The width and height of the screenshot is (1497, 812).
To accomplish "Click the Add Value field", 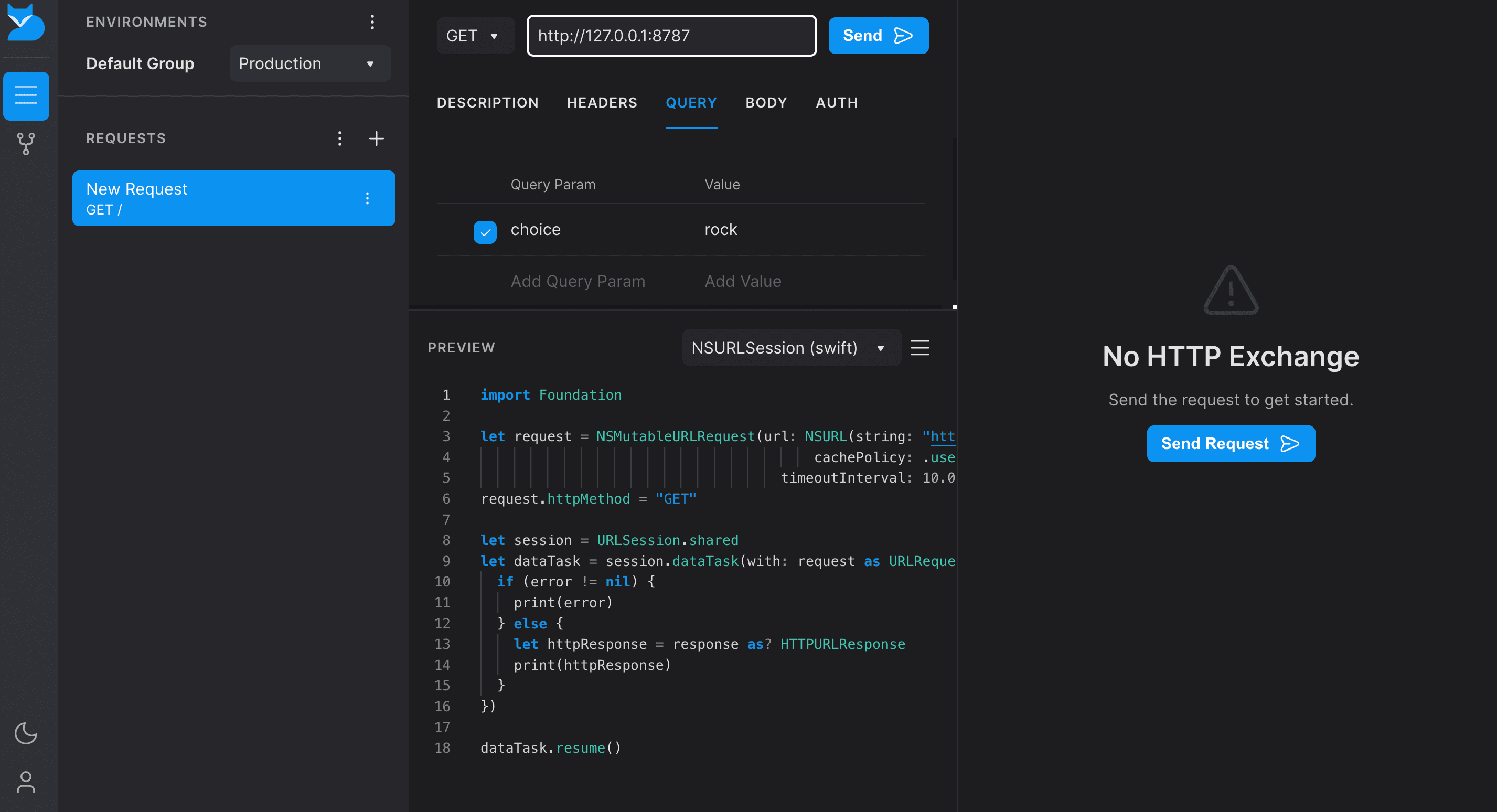I will pyautogui.click(x=743, y=281).
